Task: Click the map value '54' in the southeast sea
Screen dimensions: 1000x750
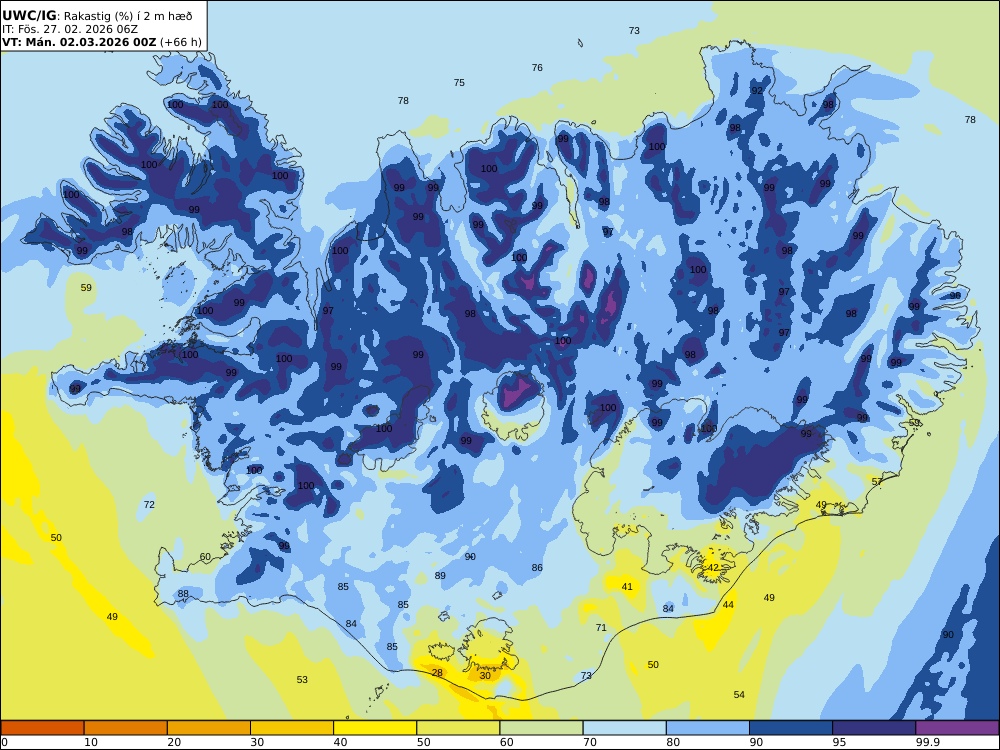Action: 739,695
